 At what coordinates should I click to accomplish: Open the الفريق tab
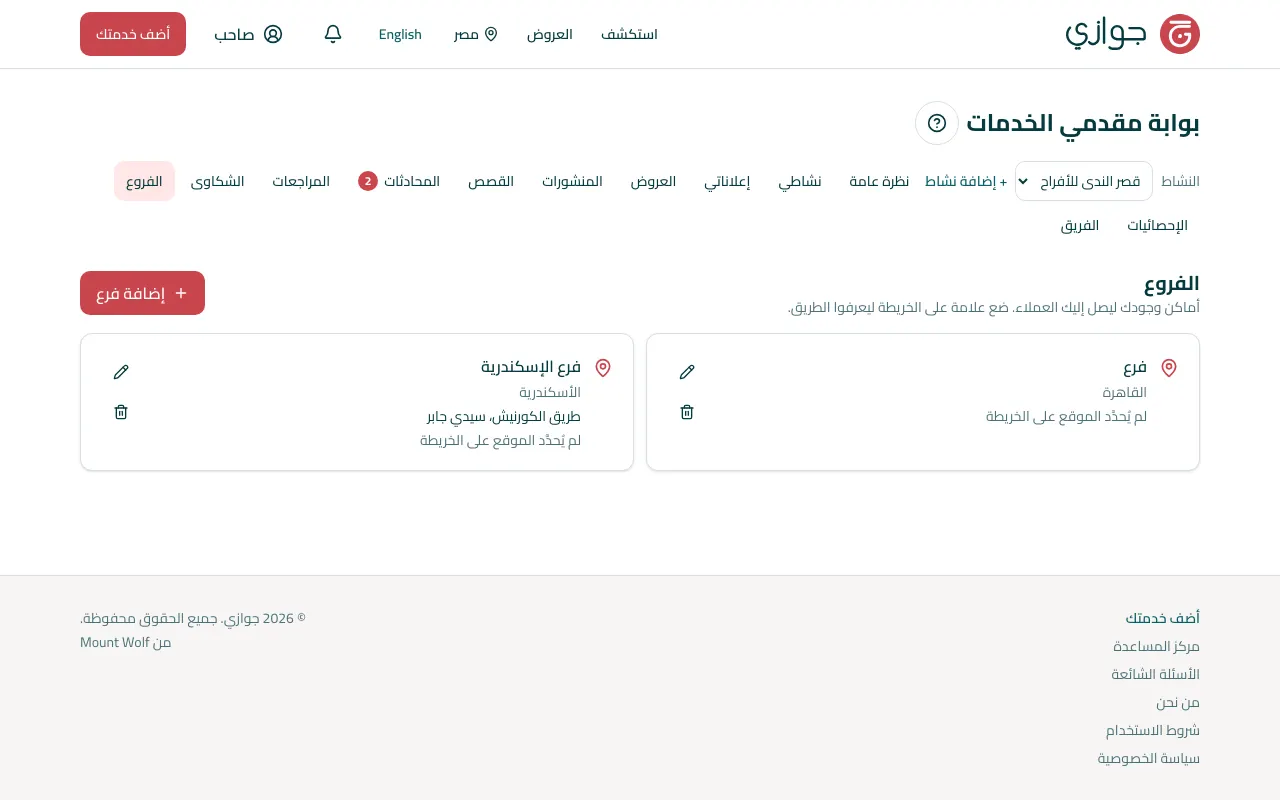coord(1080,225)
